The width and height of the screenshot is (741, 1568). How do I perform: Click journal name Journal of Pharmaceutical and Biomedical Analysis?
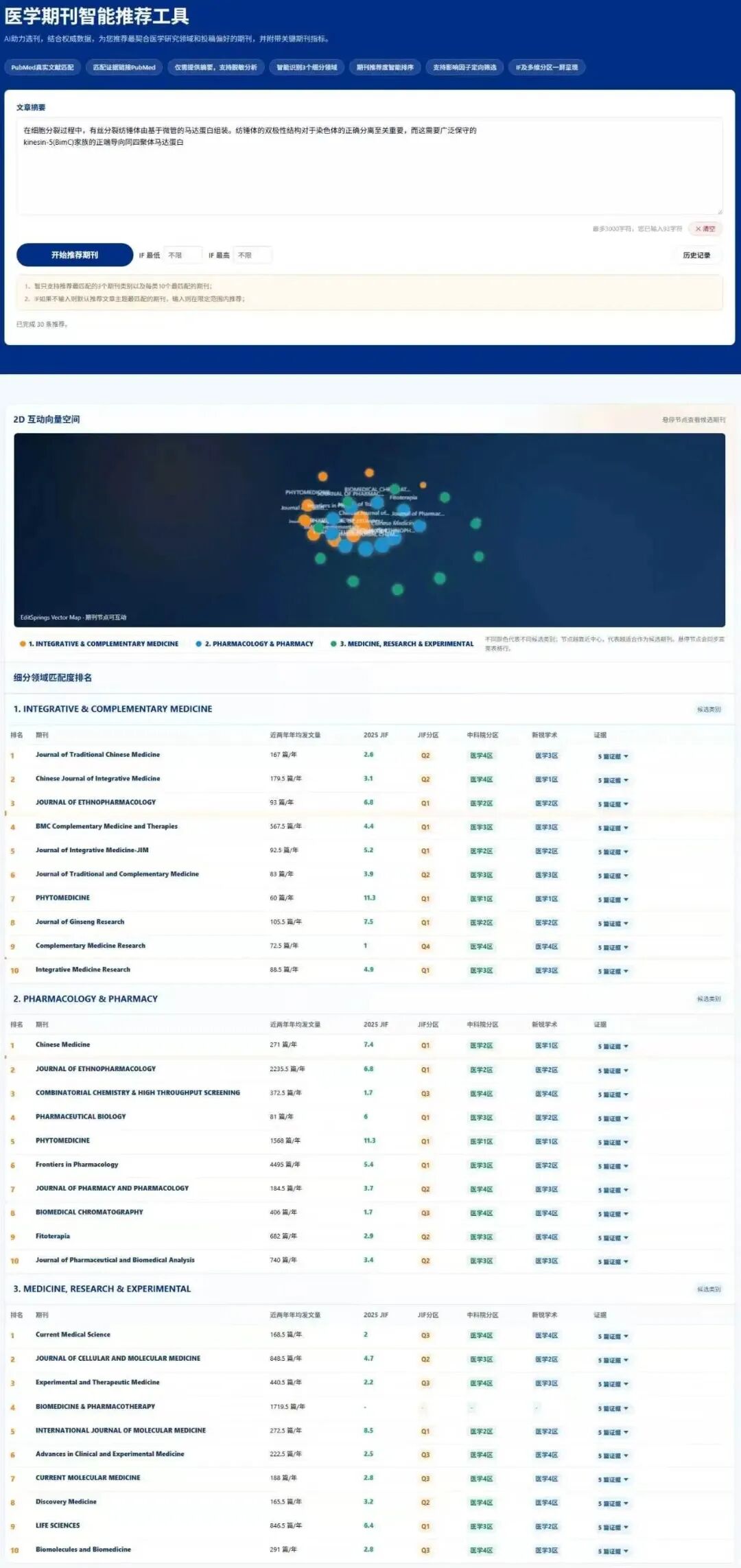click(x=115, y=1260)
